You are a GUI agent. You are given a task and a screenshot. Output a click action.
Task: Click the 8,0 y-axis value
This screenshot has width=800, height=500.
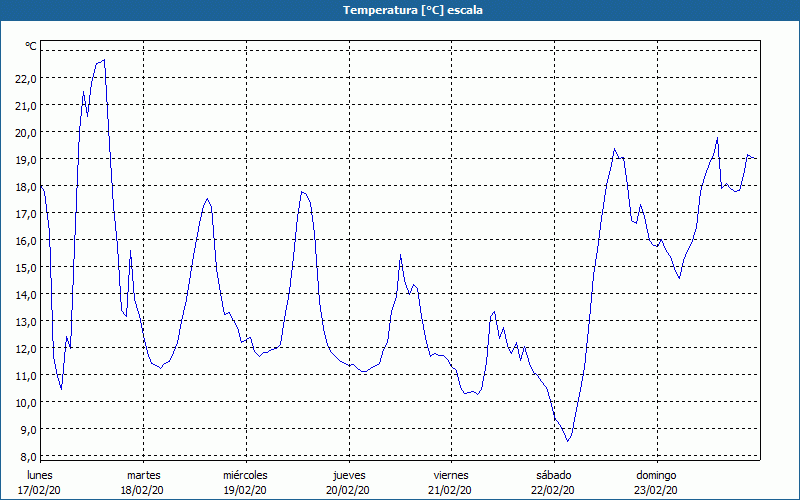pos(27,457)
